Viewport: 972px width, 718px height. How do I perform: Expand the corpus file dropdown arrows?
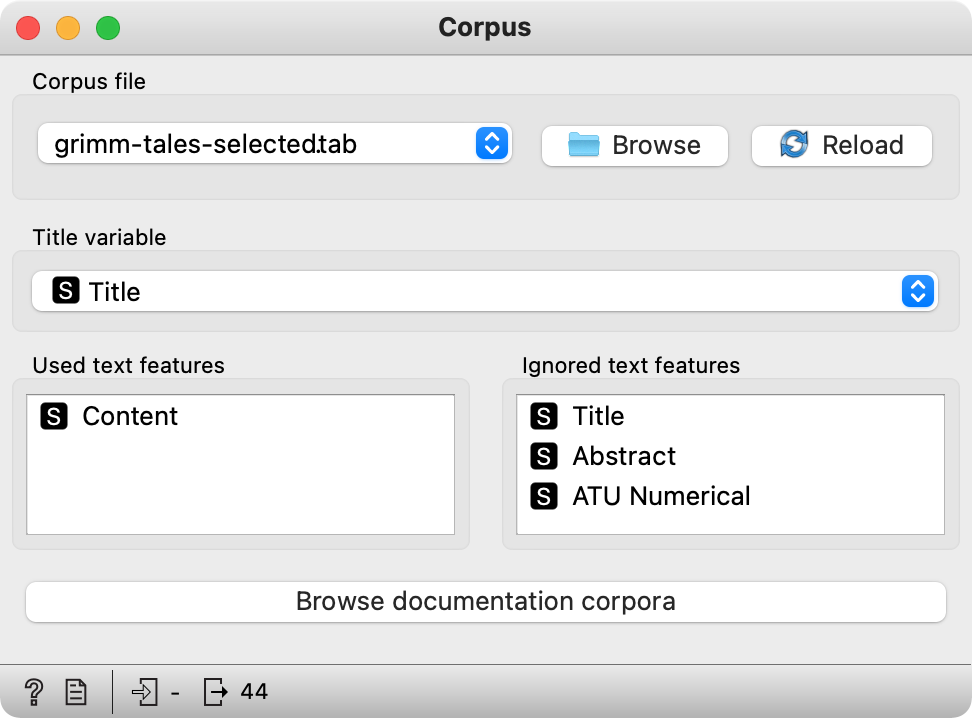(x=492, y=143)
